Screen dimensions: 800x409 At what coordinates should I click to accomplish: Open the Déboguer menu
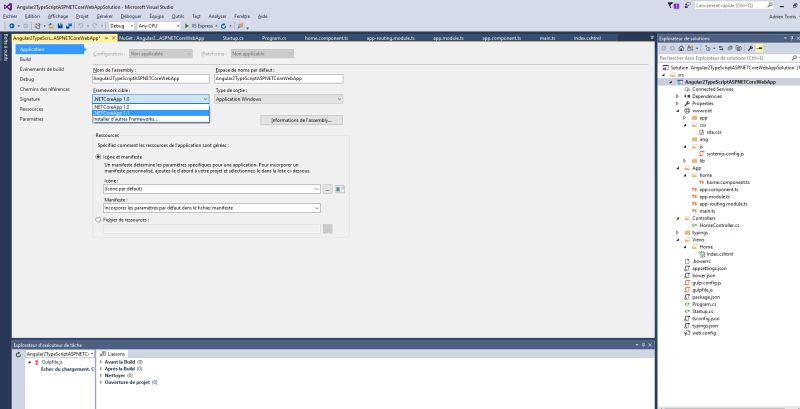point(131,16)
